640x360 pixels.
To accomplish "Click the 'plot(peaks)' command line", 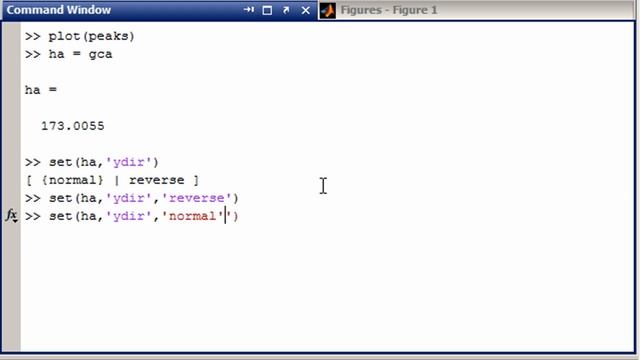I will point(80,36).
